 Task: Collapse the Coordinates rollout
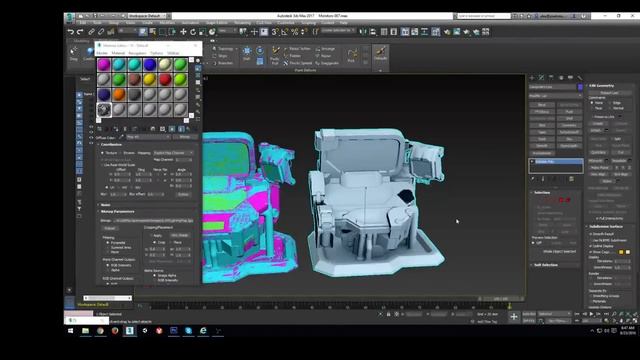pyautogui.click(x=111, y=144)
